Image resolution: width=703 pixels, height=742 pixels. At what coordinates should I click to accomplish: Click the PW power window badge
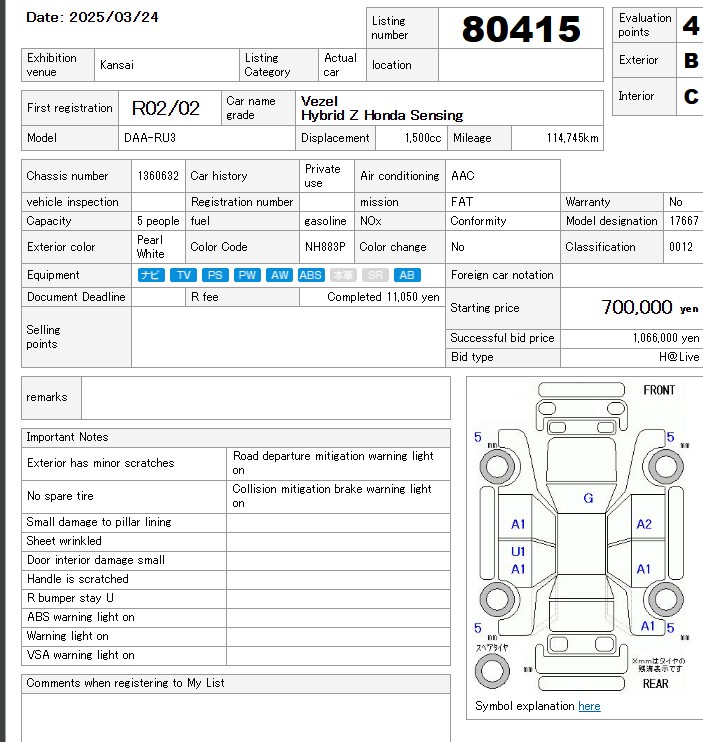point(247,275)
